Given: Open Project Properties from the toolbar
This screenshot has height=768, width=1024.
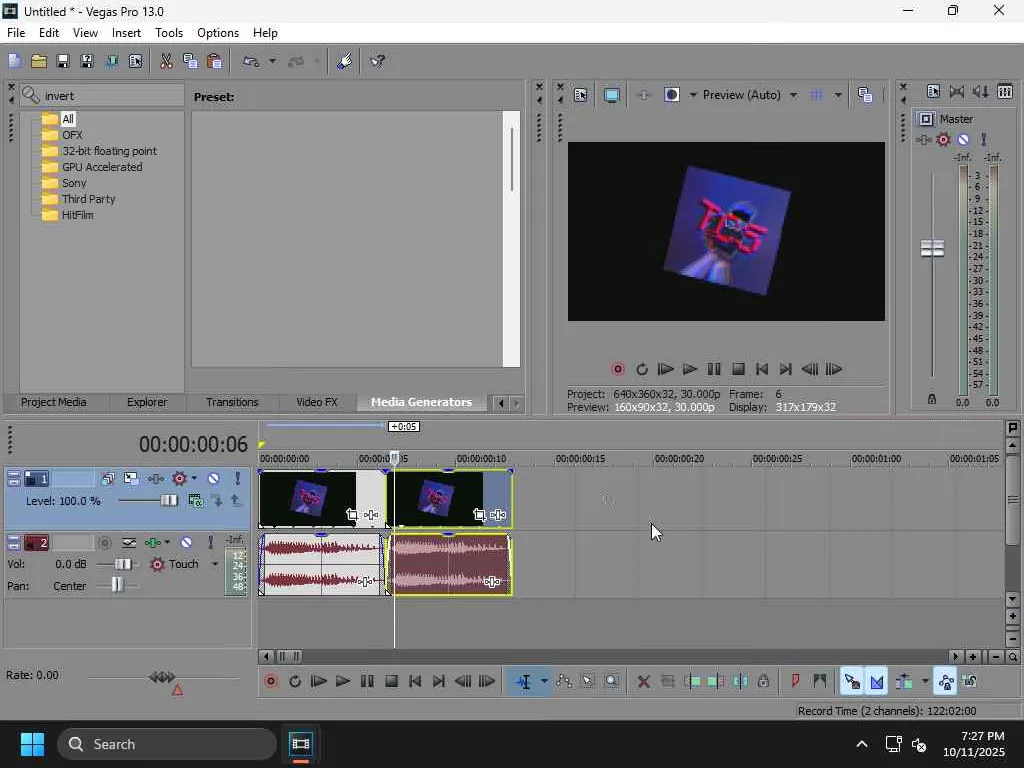Looking at the screenshot, I should point(135,61).
